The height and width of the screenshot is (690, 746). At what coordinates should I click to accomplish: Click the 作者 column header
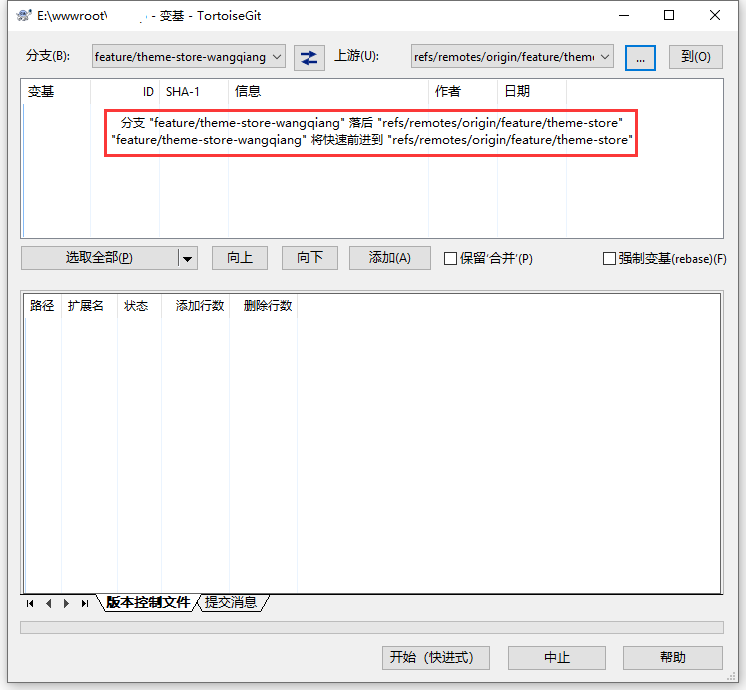[x=463, y=91]
